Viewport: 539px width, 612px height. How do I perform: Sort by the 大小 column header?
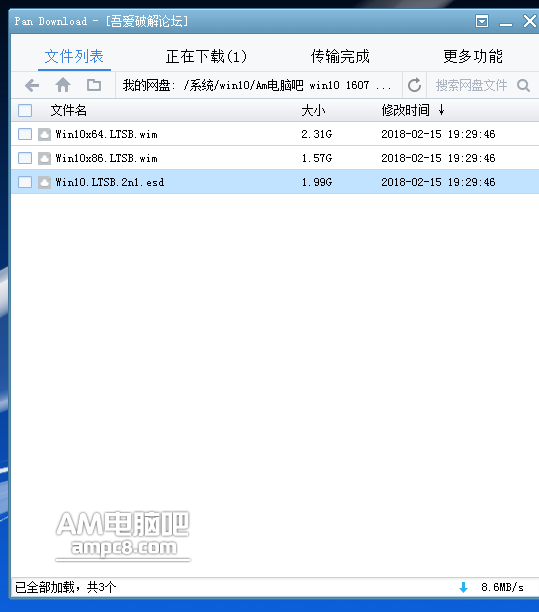[313, 110]
